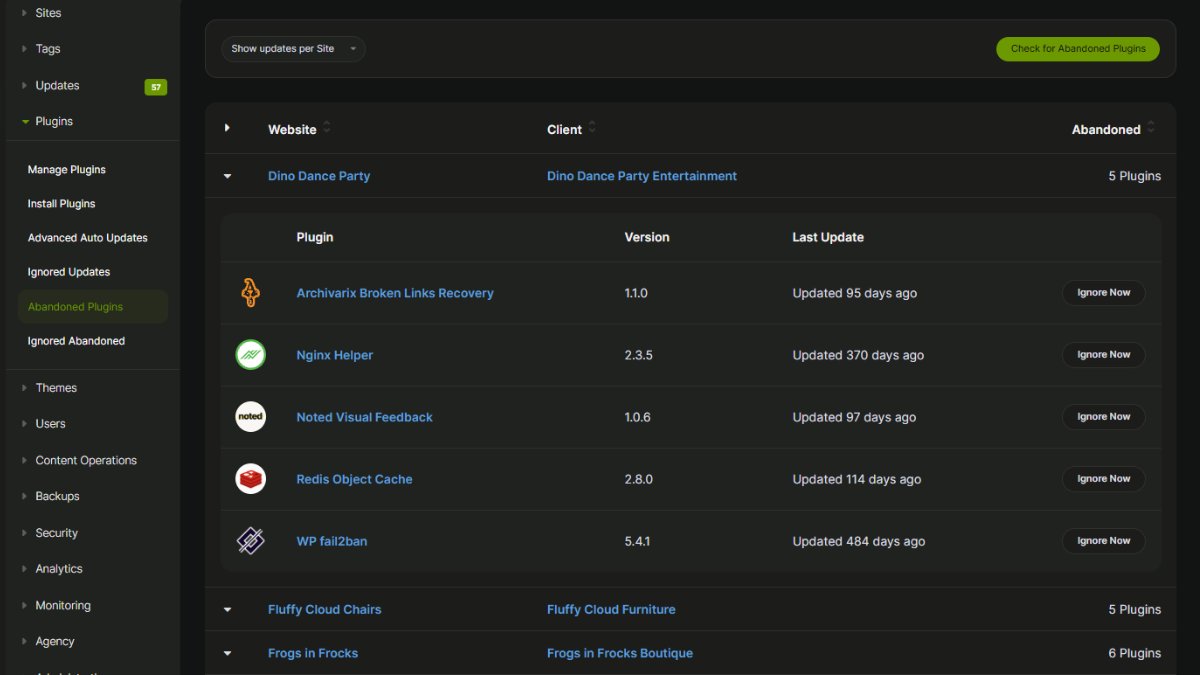Image resolution: width=1200 pixels, height=675 pixels.
Task: Expand the Backups sidebar section
Action: pyautogui.click(x=25, y=497)
